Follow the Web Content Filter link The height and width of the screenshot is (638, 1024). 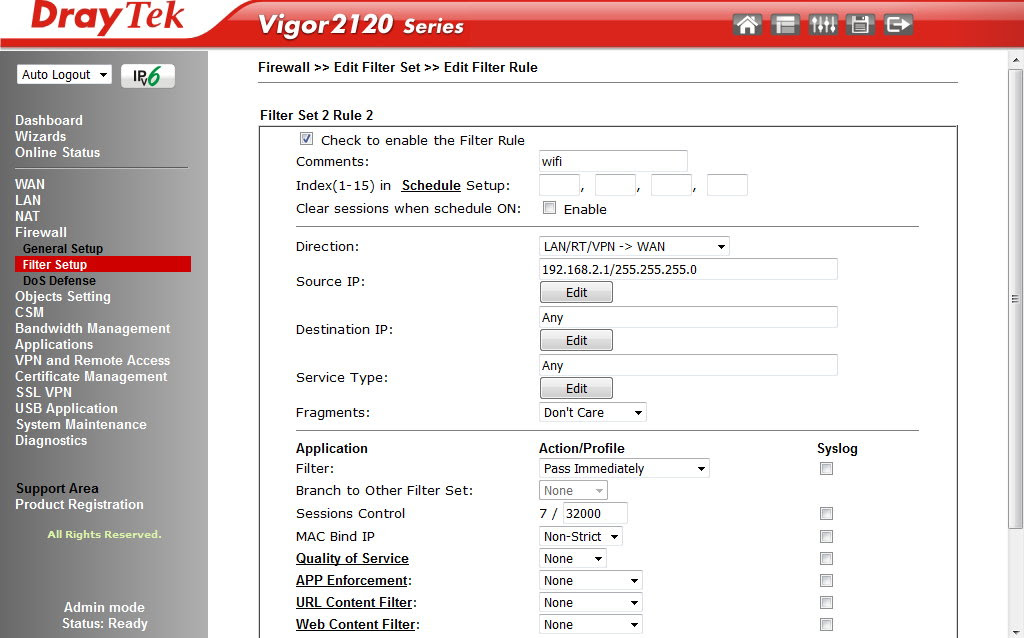tap(356, 624)
